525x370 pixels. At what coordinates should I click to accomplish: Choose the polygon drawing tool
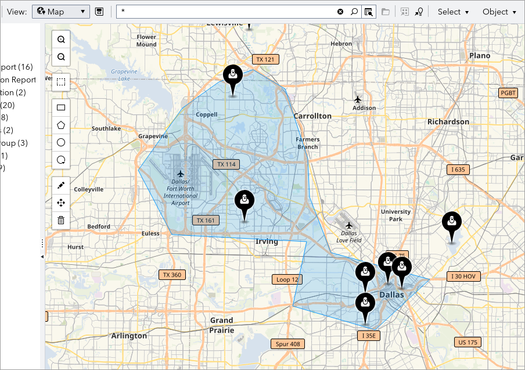coord(61,125)
